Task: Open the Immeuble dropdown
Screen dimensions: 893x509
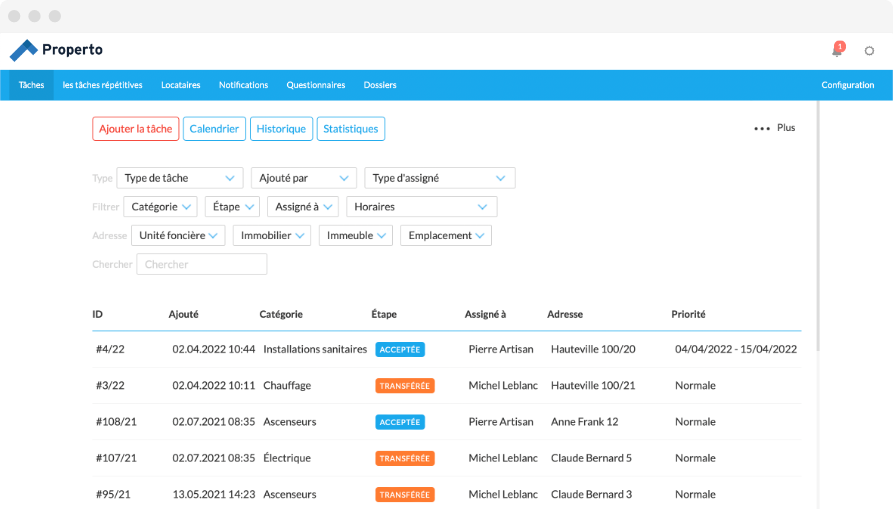Action: pos(356,235)
